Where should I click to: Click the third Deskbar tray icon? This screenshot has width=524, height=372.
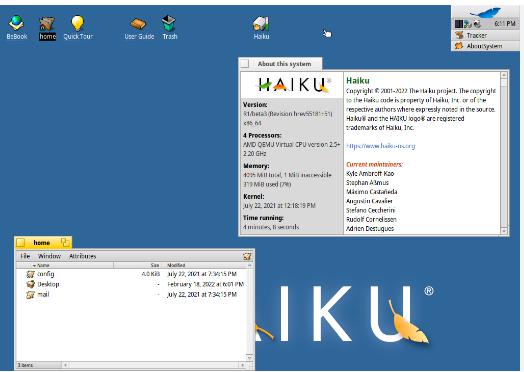477,24
